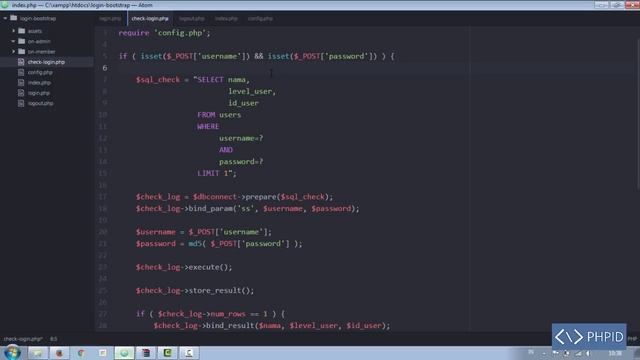Viewport: 640px width, 360px height.
Task: Click the logout.php file icon in tree
Action: (x=21, y=103)
